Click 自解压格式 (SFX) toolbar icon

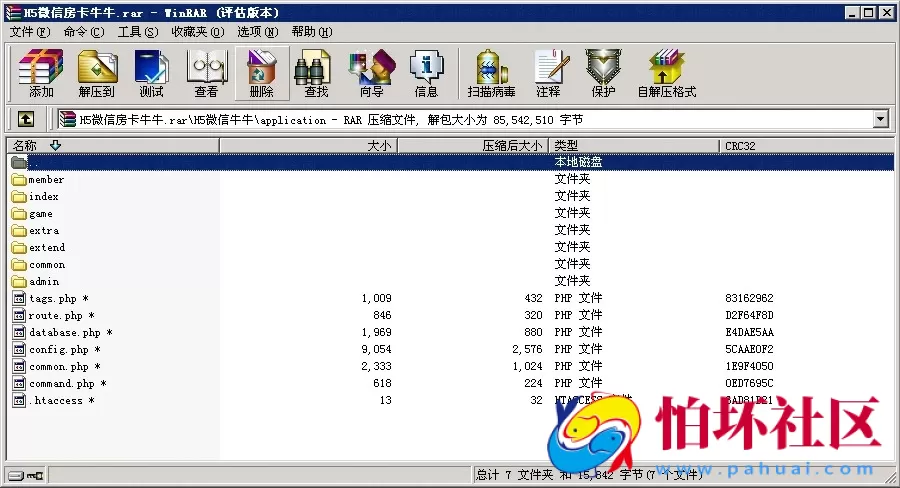(666, 73)
